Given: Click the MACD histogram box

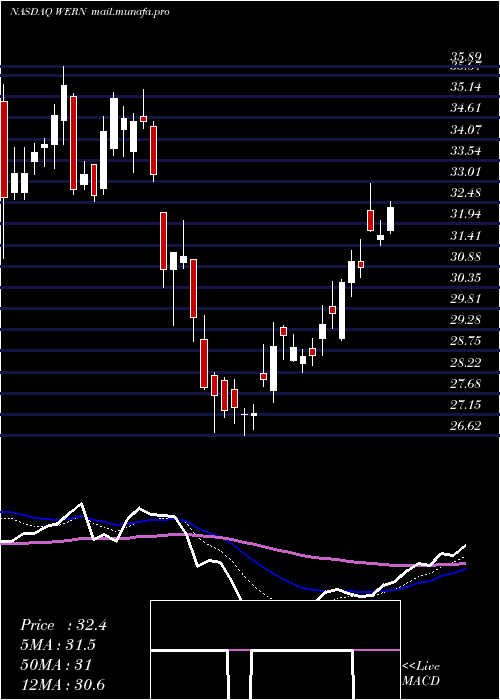Looking at the screenshot, I should (x=275, y=650).
